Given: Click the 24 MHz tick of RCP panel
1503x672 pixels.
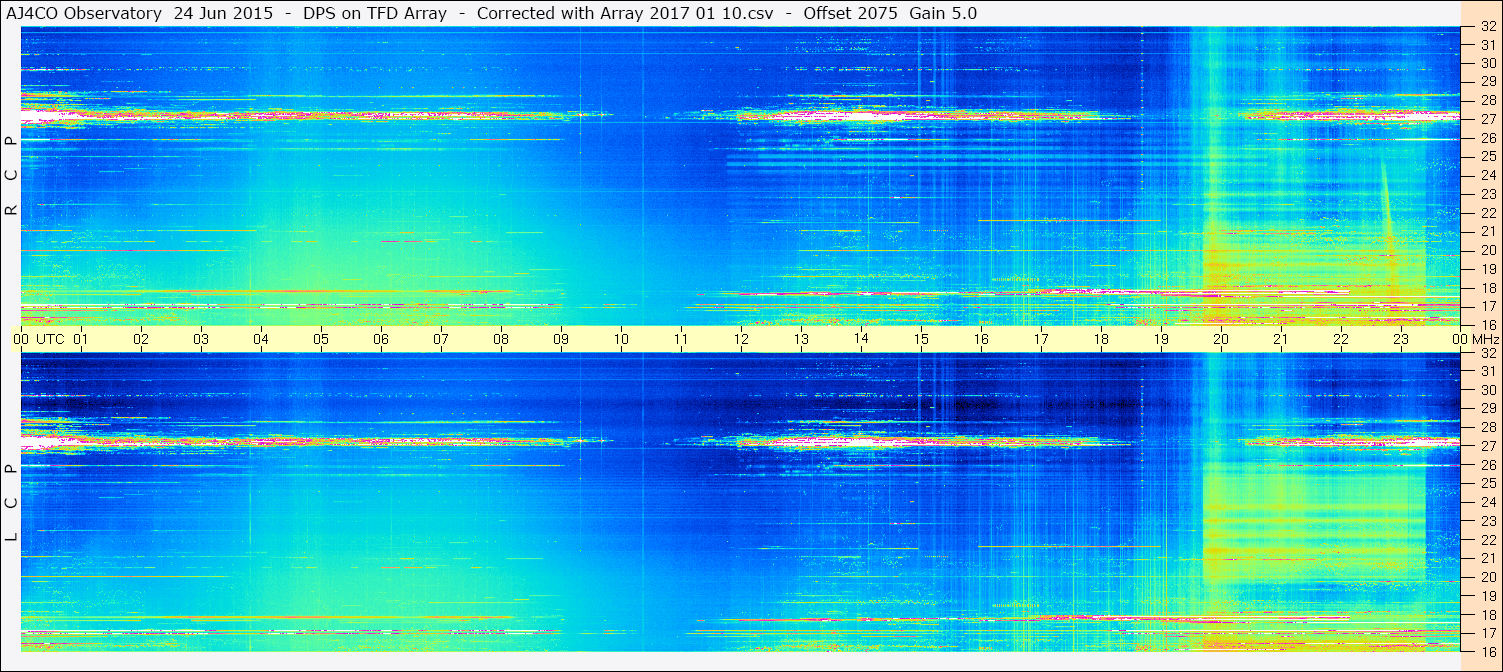Looking at the screenshot, I should tap(1487, 176).
